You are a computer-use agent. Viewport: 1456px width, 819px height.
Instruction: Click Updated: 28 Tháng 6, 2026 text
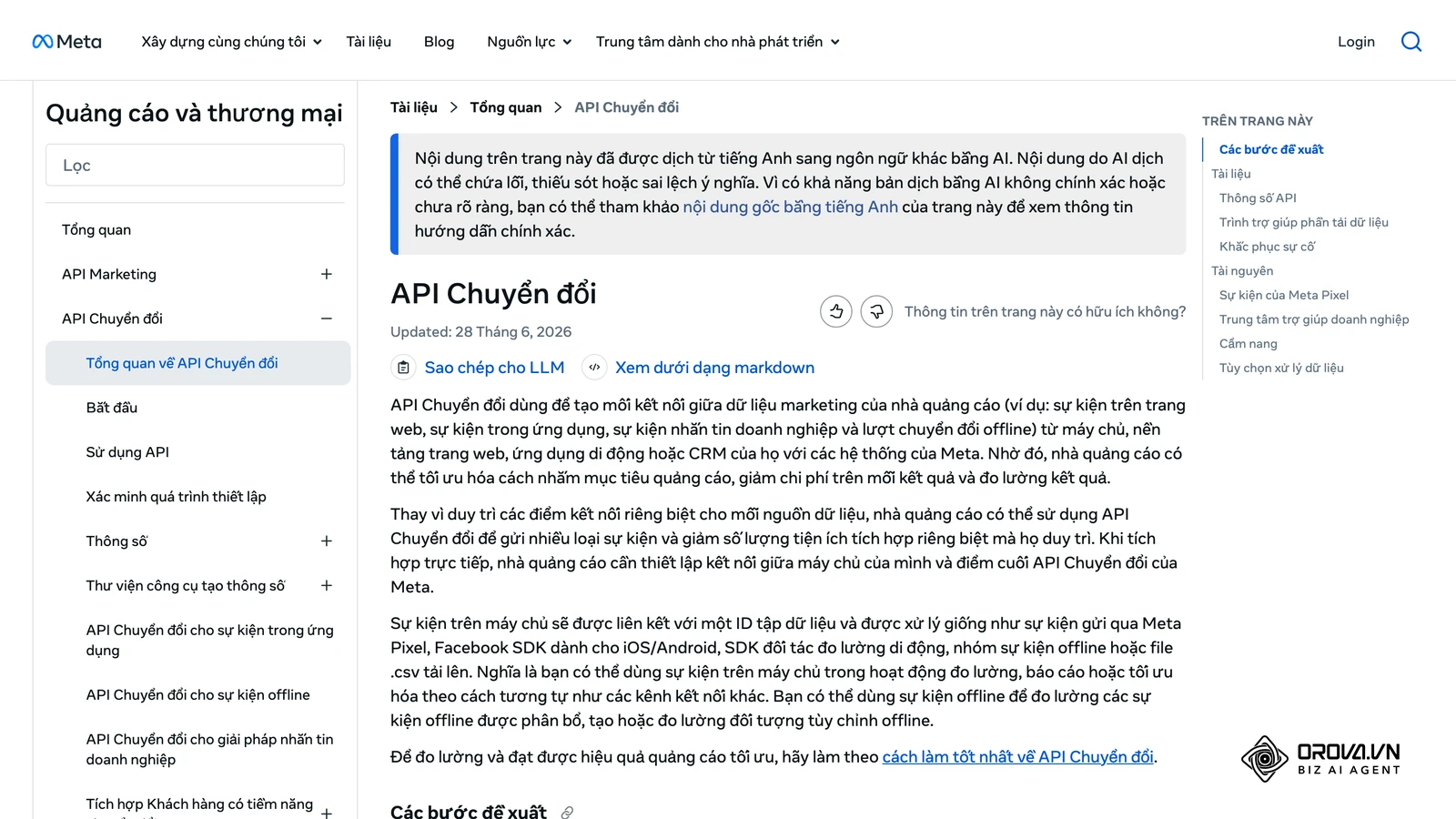point(480,332)
